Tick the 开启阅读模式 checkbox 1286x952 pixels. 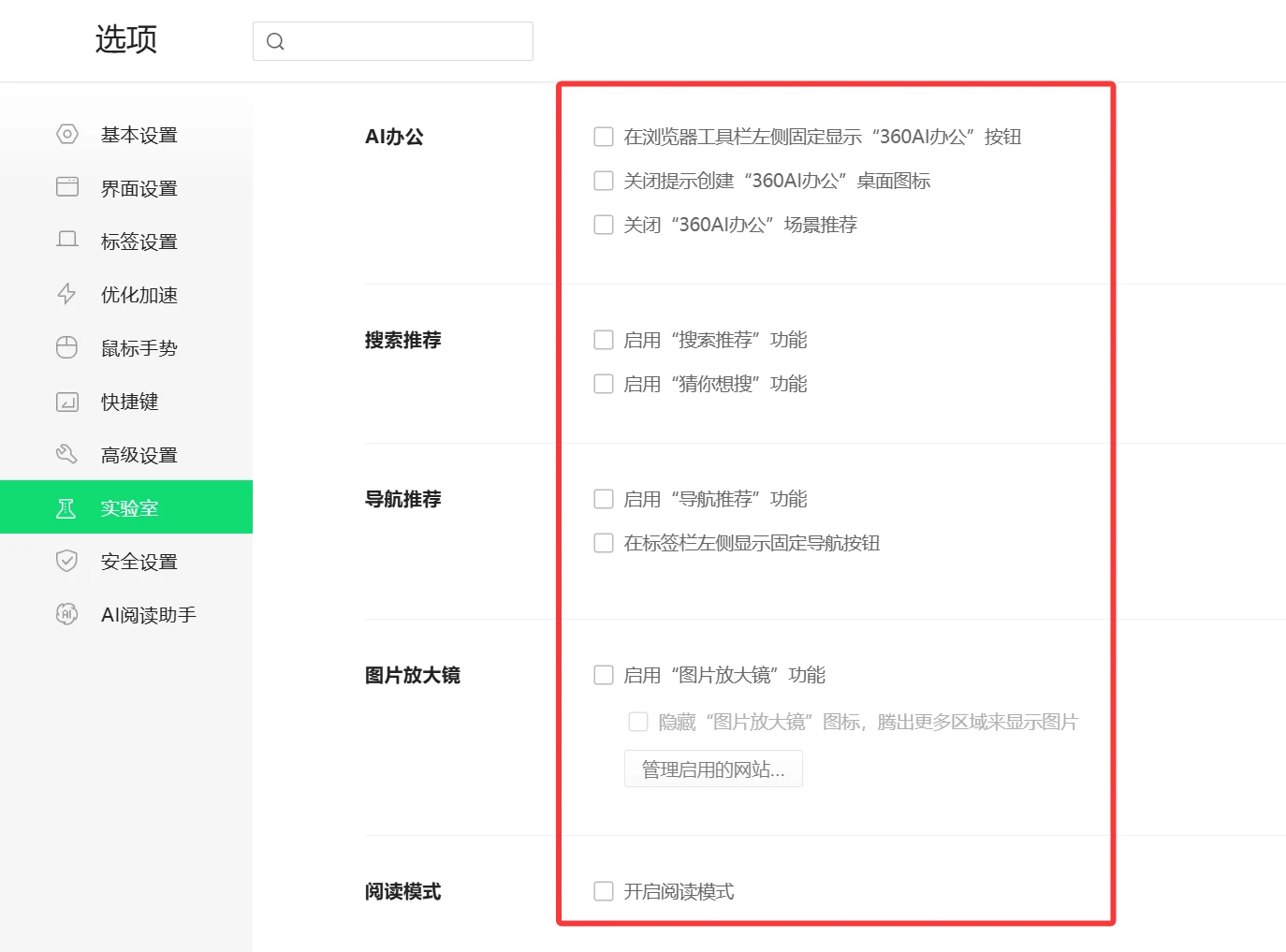coord(604,891)
